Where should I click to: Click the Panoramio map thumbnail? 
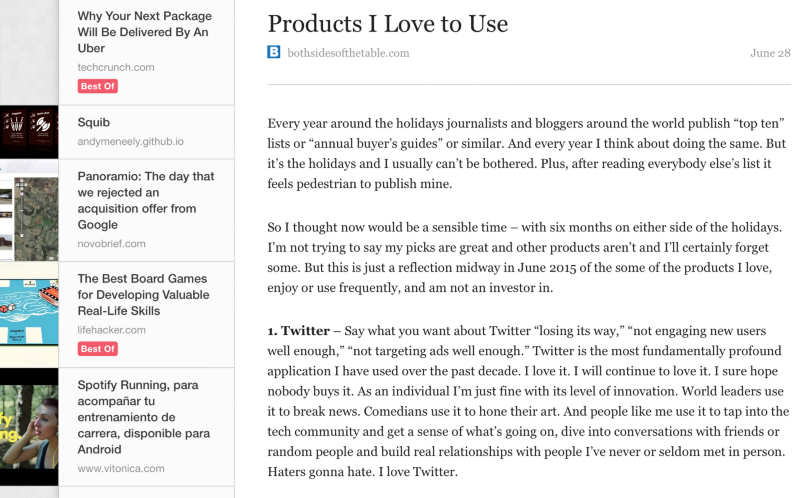tap(29, 209)
